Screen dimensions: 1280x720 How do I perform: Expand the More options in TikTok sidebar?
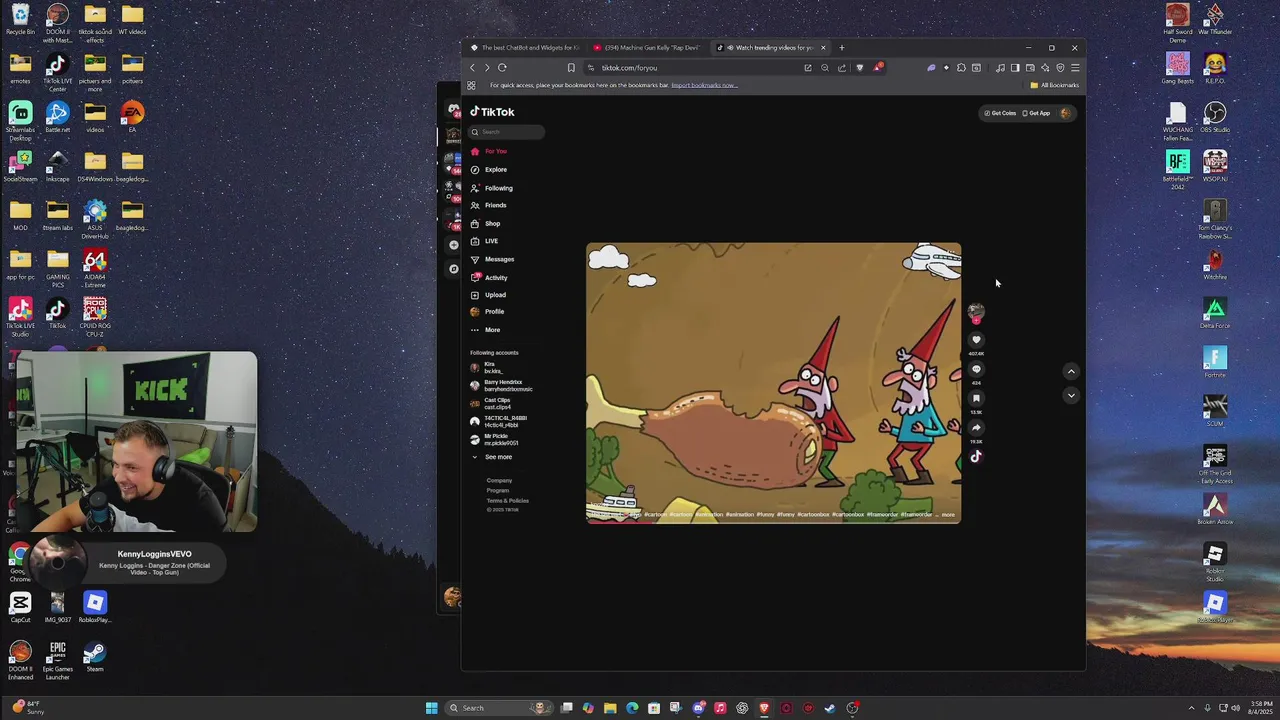point(486,330)
